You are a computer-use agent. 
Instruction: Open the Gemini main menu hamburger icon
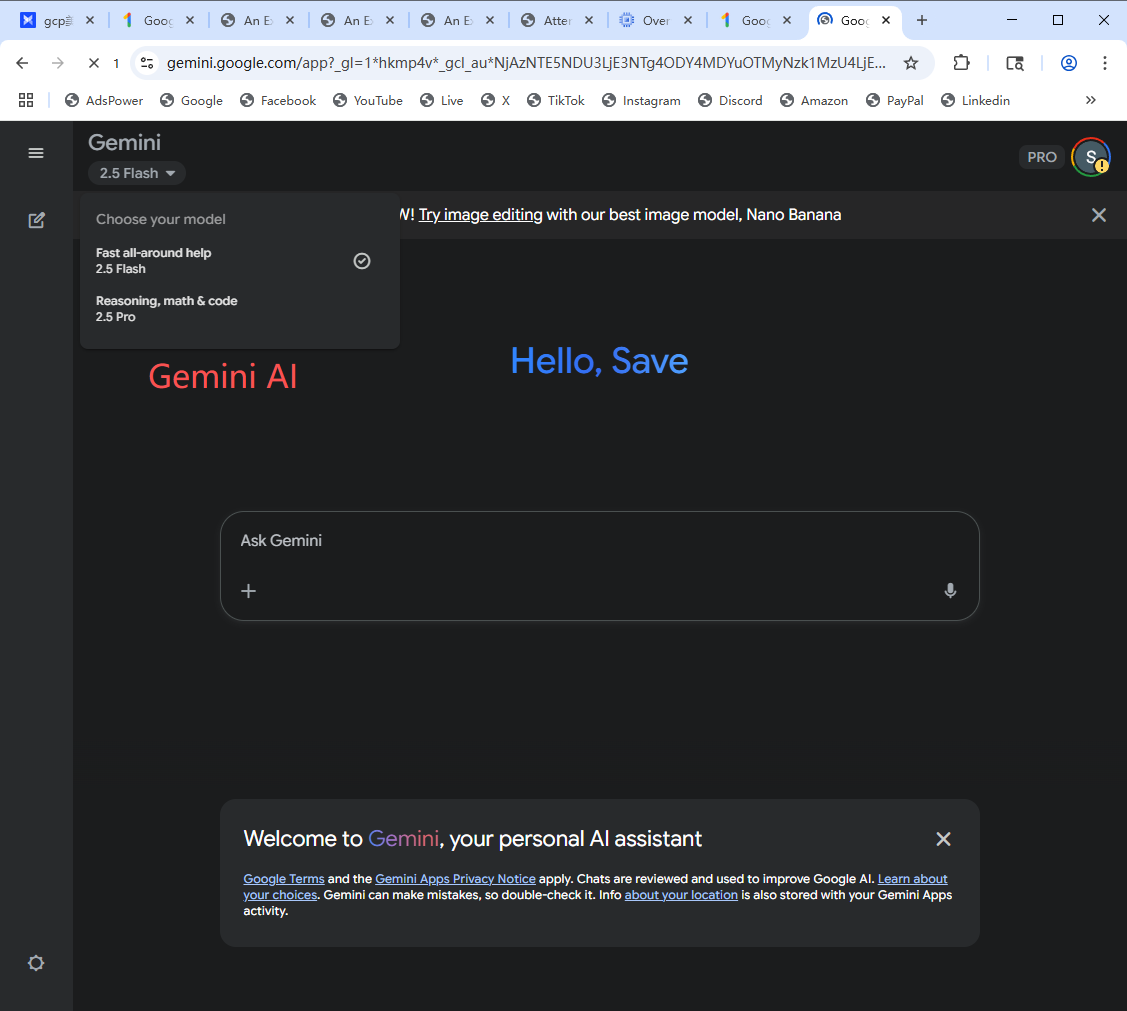pyautogui.click(x=36, y=153)
